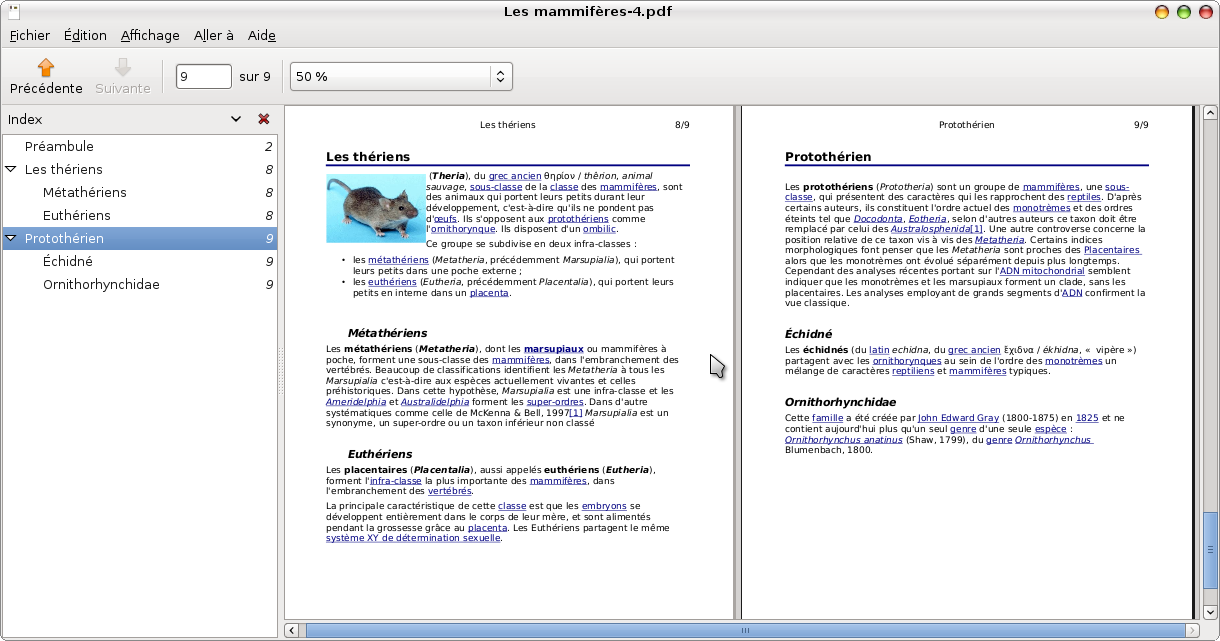Open the Affichage menu

point(150,35)
